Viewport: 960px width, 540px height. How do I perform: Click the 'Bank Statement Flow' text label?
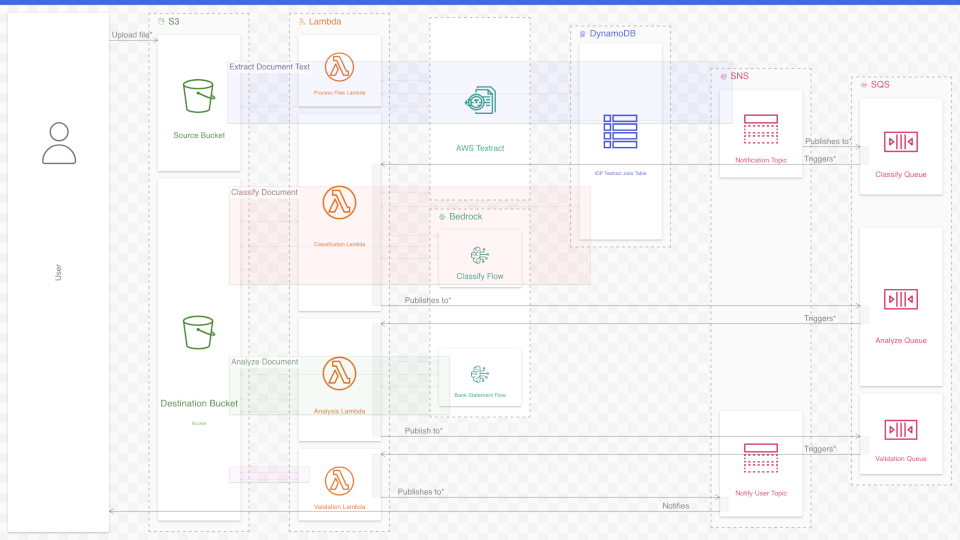(x=480, y=396)
